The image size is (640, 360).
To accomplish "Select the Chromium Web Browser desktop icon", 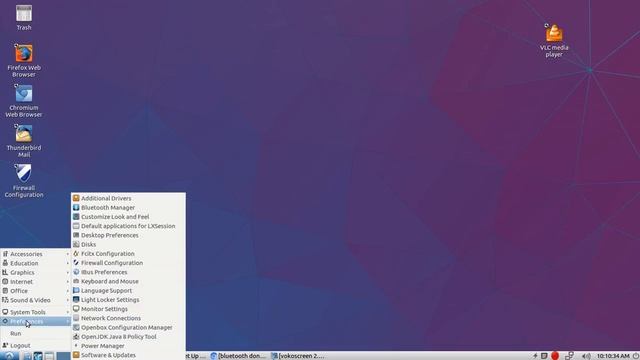I will [24, 101].
